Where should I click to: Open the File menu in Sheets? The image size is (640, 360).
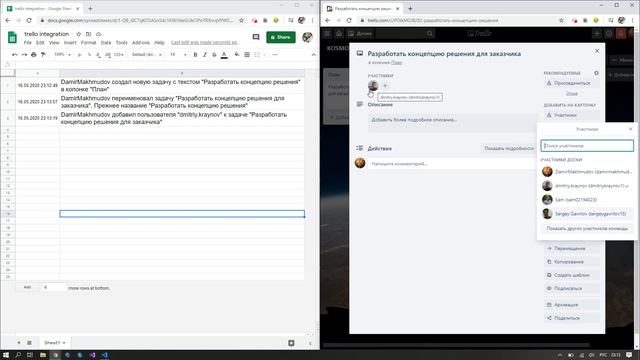[27, 43]
